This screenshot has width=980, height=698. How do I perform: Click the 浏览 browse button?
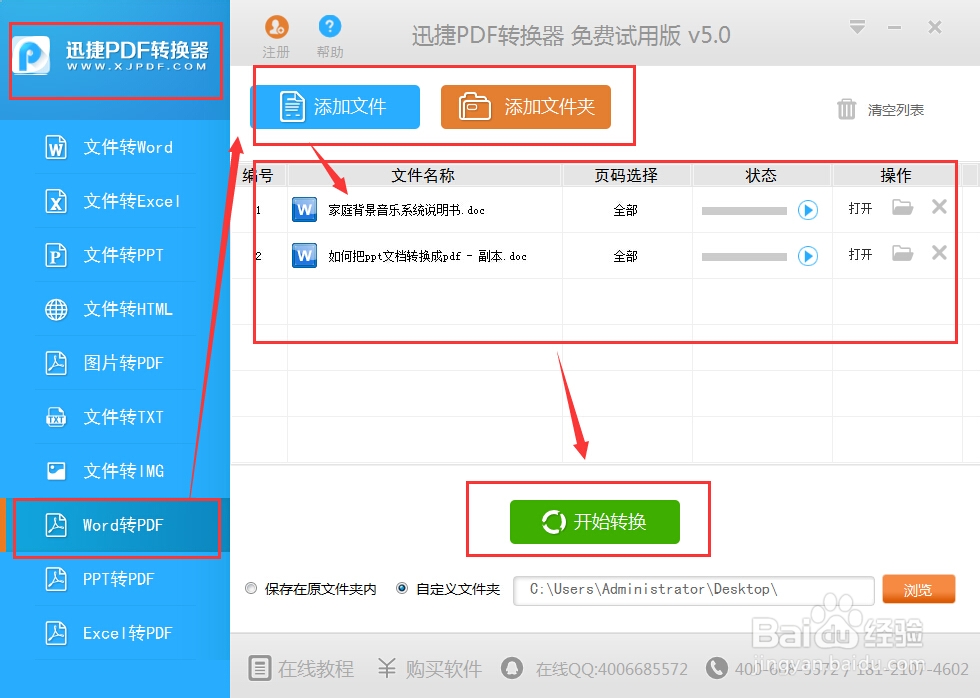(918, 589)
